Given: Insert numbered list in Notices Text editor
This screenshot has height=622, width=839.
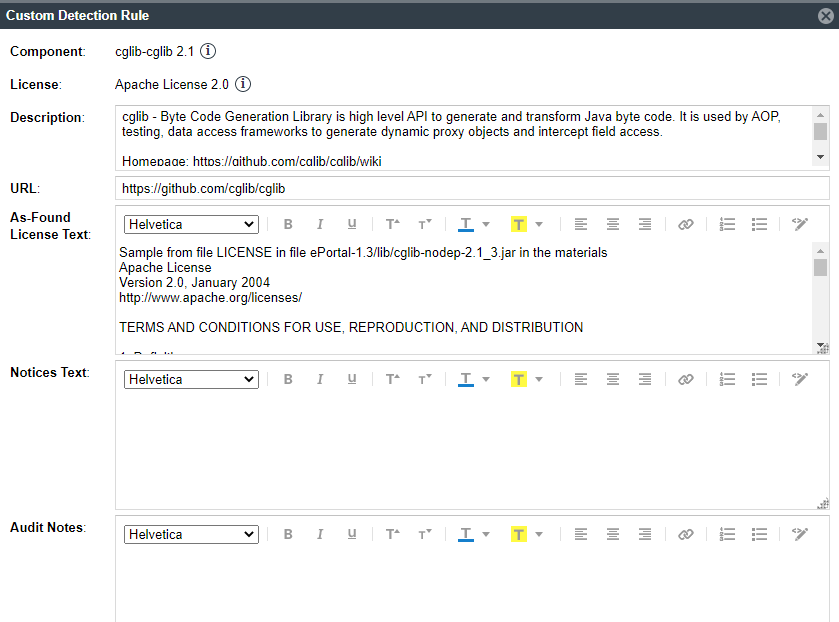Looking at the screenshot, I should pos(728,380).
